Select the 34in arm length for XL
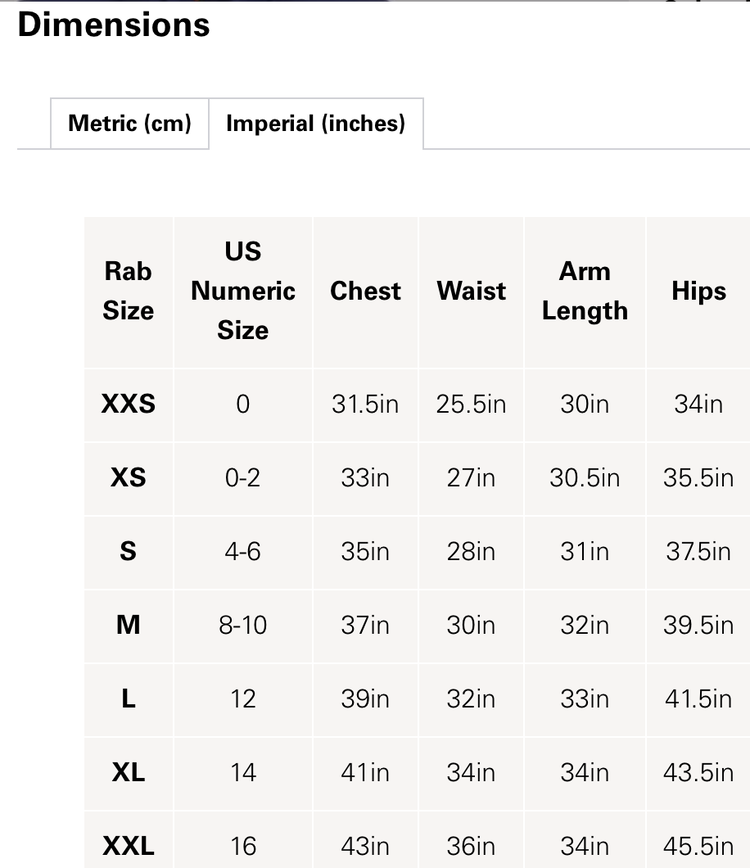The height and width of the screenshot is (868, 750). 584,773
